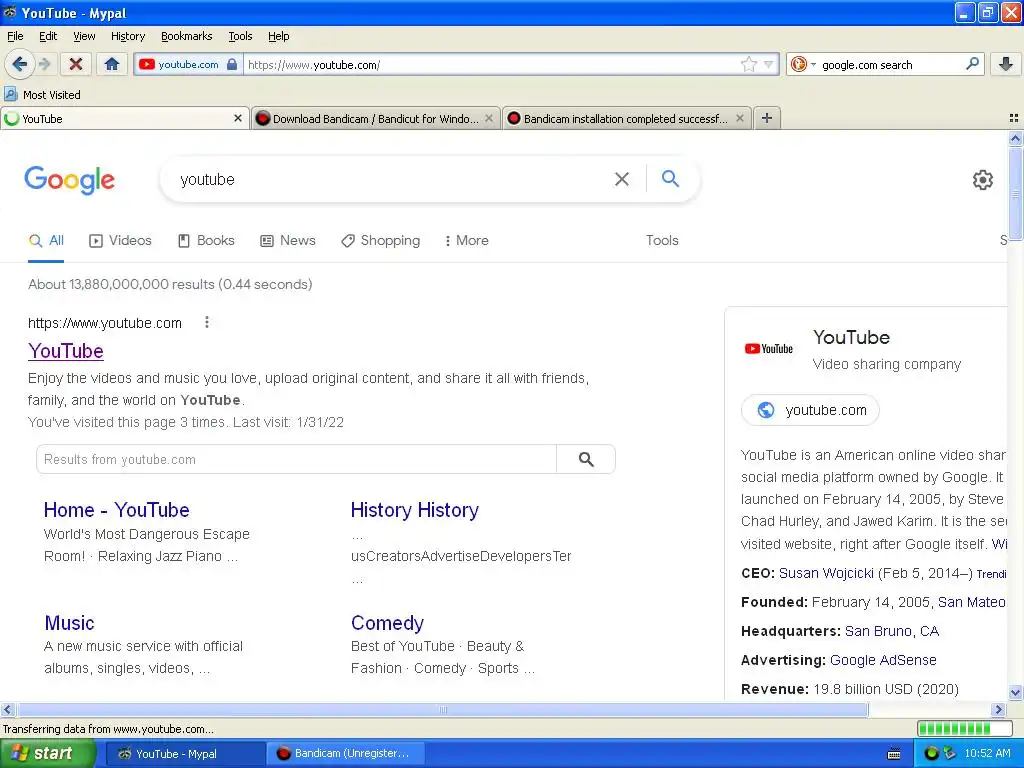The width and height of the screenshot is (1024, 768).
Task: Select the Books results filter
Action: click(206, 240)
